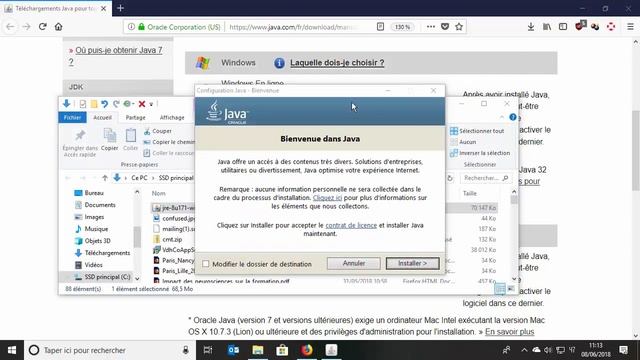The image size is (640, 360).
Task: Open Microsoft Store from taskbar
Action: pyautogui.click(x=282, y=350)
